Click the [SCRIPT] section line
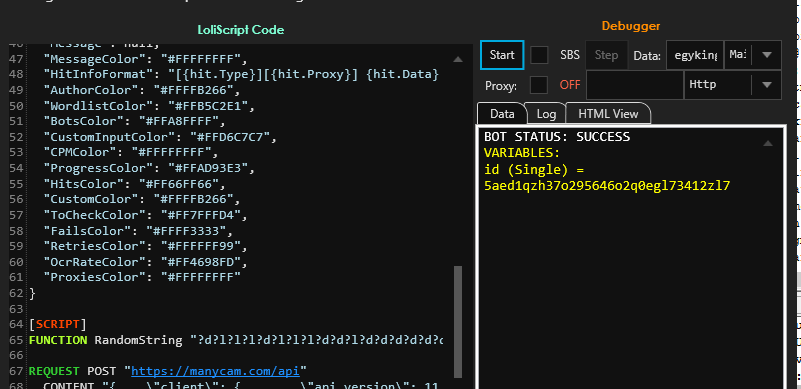 (58, 324)
